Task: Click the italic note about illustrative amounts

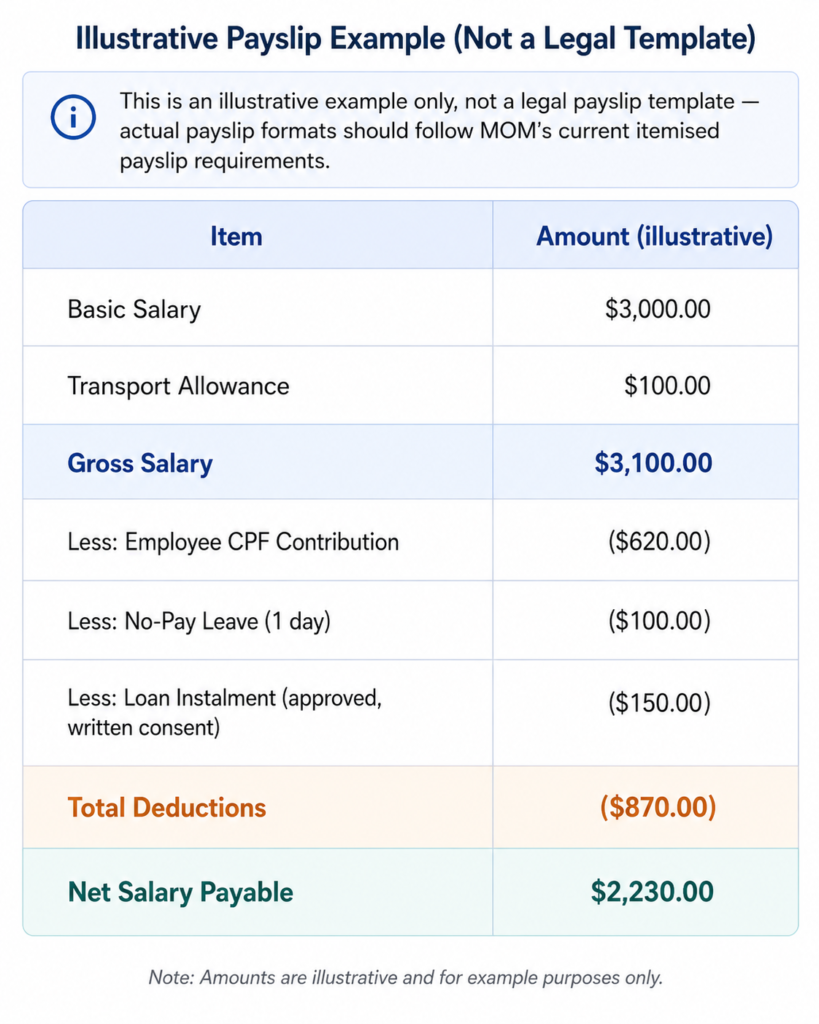Action: pos(406,978)
